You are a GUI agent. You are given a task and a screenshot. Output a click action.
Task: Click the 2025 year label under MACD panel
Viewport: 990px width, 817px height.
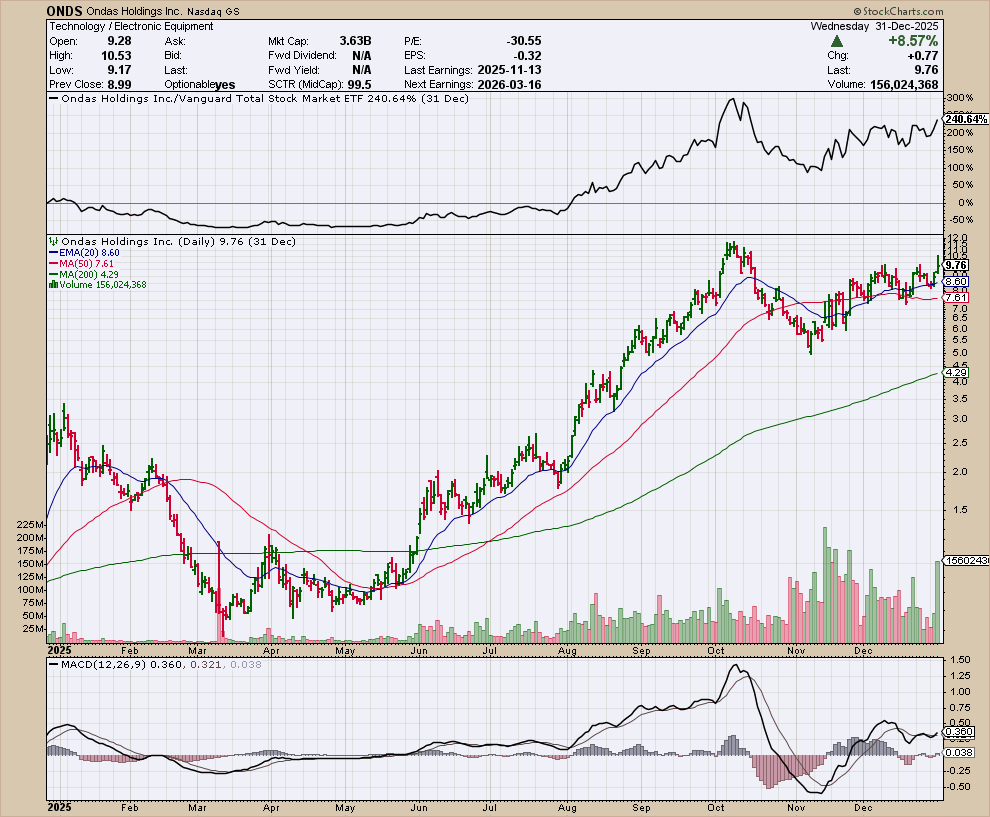[60, 808]
